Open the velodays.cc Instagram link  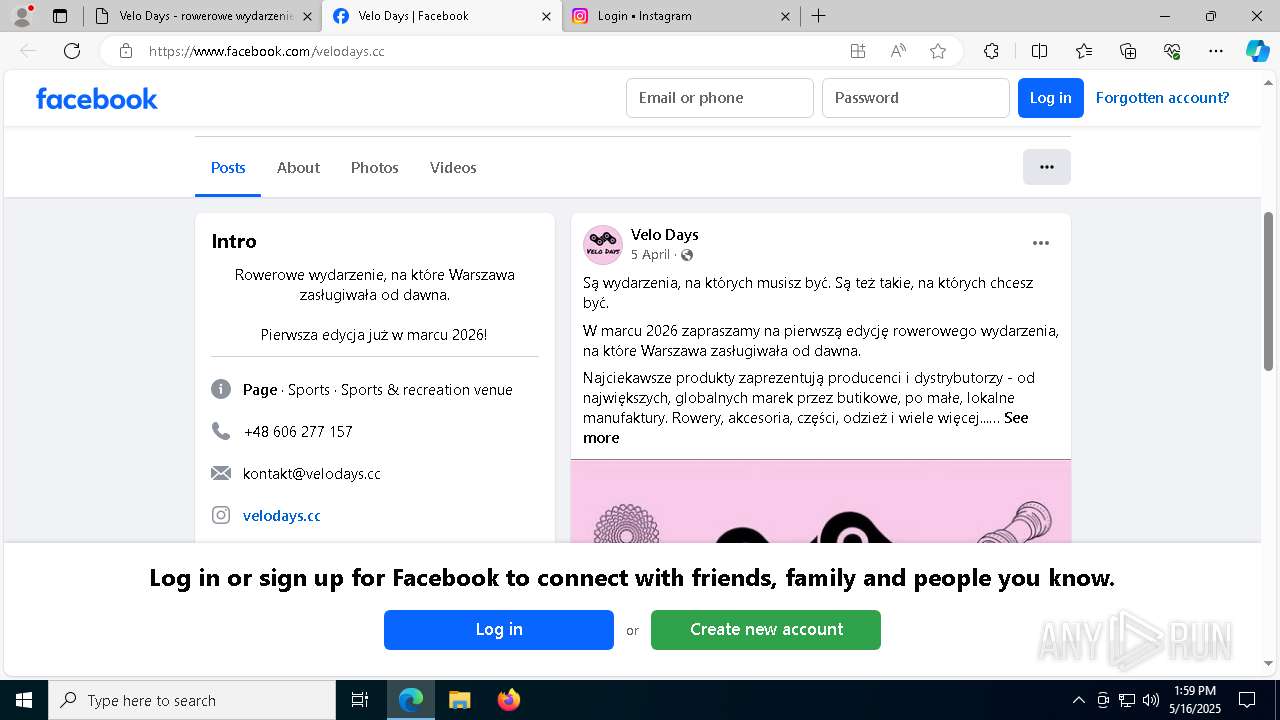pyautogui.click(x=282, y=516)
